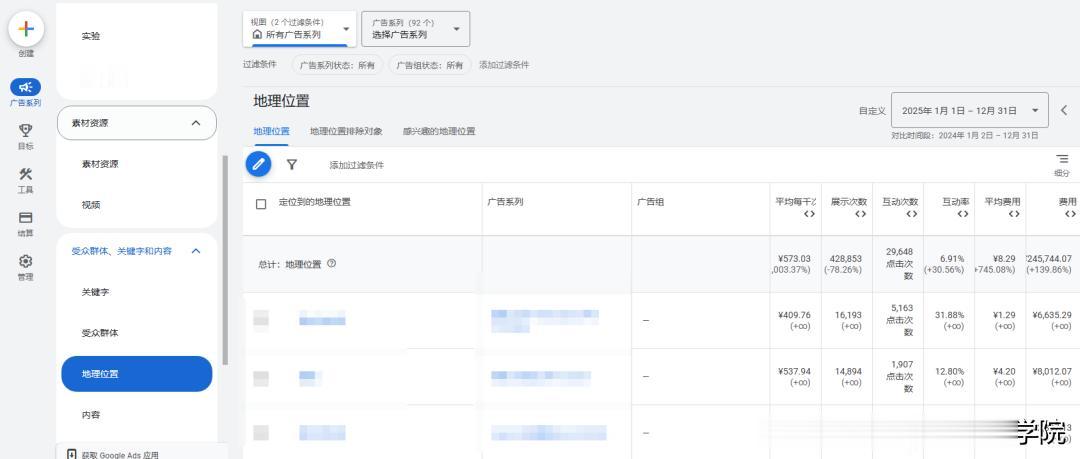Open the 目标 goals trophy icon

[25, 130]
